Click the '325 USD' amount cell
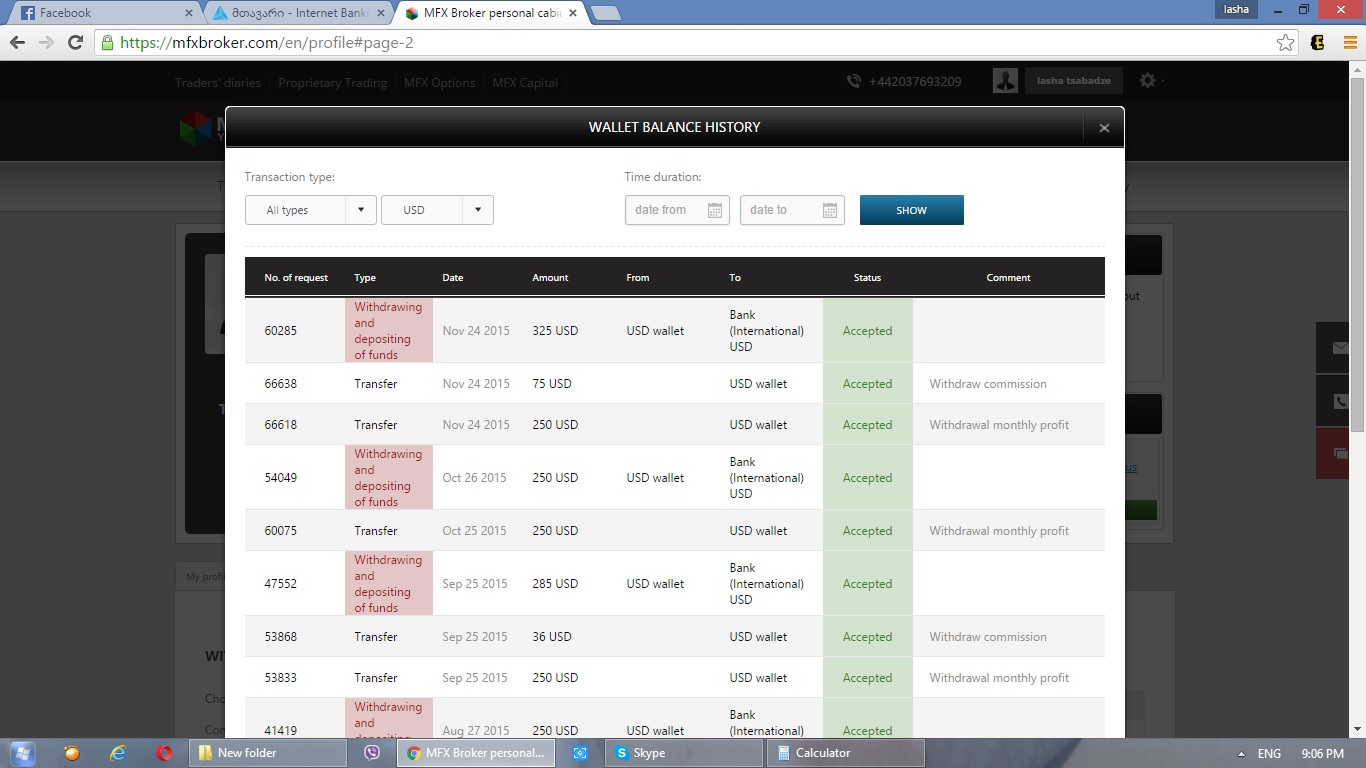The height and width of the screenshot is (768, 1366). (555, 331)
